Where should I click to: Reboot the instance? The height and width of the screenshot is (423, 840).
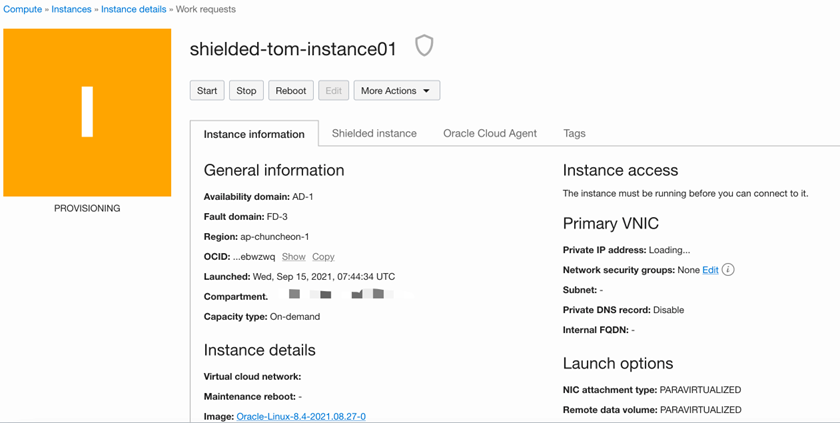tap(290, 91)
